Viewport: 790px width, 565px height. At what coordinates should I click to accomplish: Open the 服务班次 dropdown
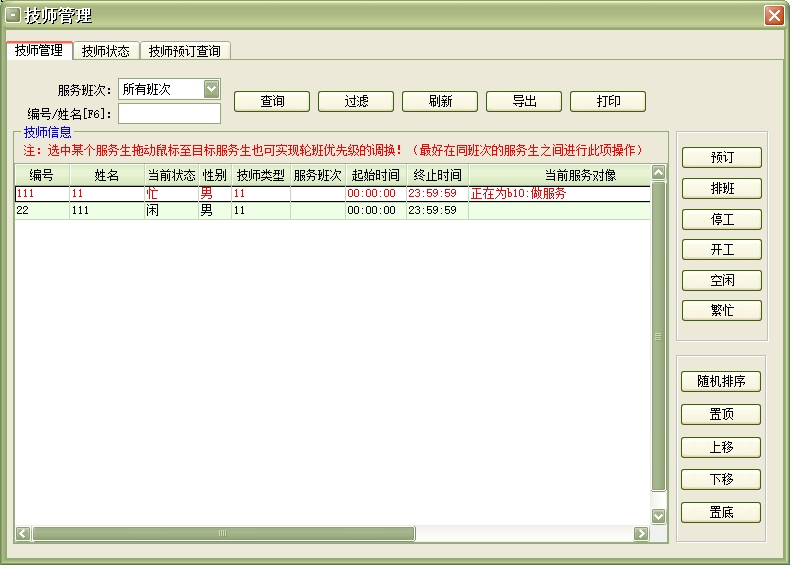point(211,89)
